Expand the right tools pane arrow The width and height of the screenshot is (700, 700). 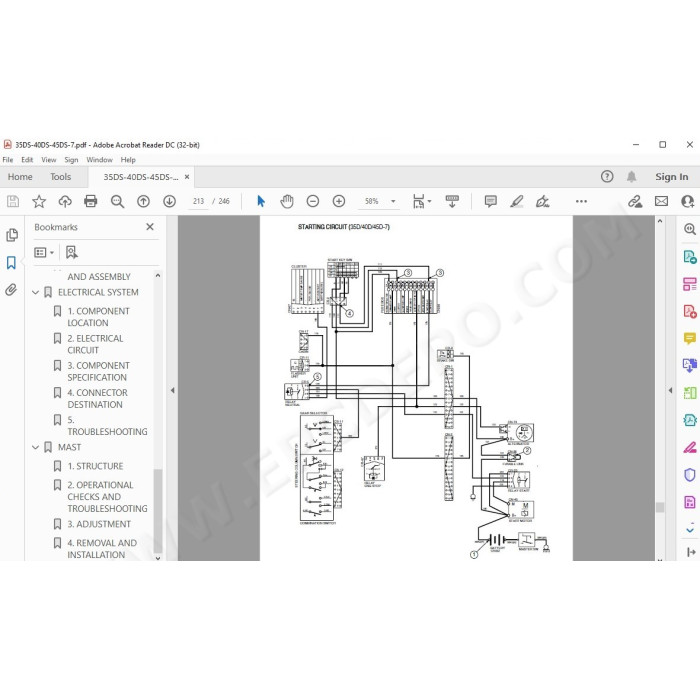pyautogui.click(x=670, y=390)
